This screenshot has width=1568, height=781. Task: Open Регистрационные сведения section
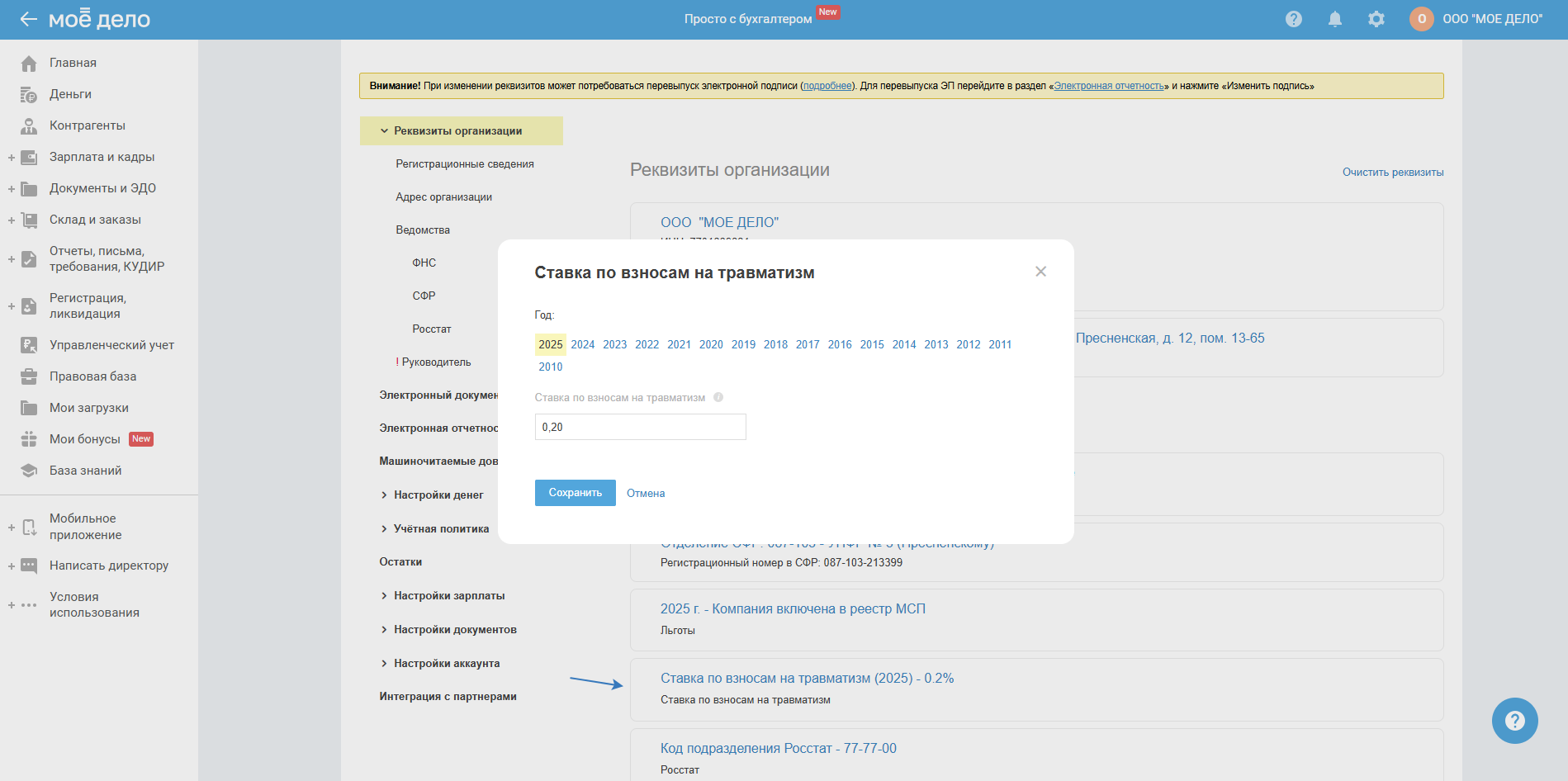(465, 164)
